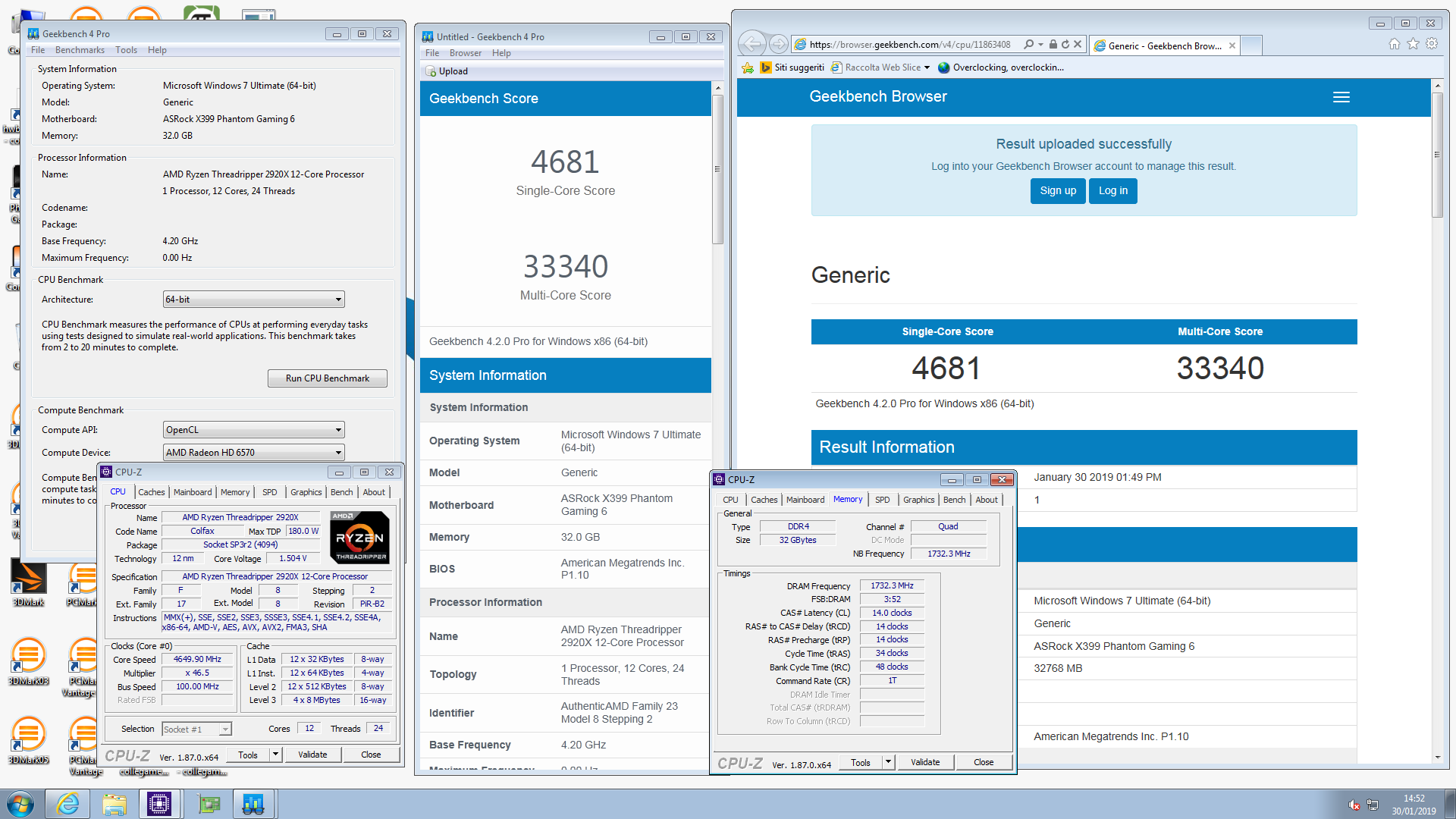1456x819 pixels.
Task: Switch to Mainboard tab in left CPU-Z window
Action: pos(193,492)
